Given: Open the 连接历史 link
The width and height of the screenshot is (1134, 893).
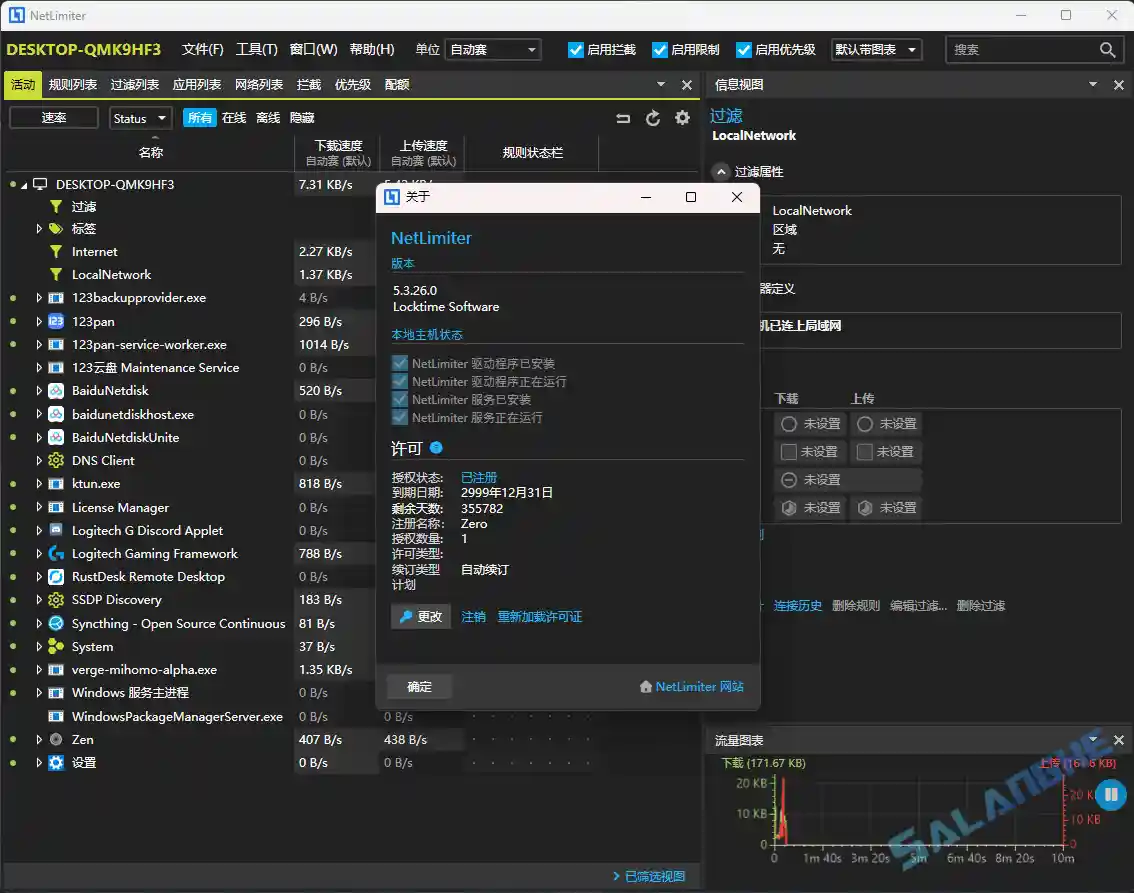Looking at the screenshot, I should (798, 605).
